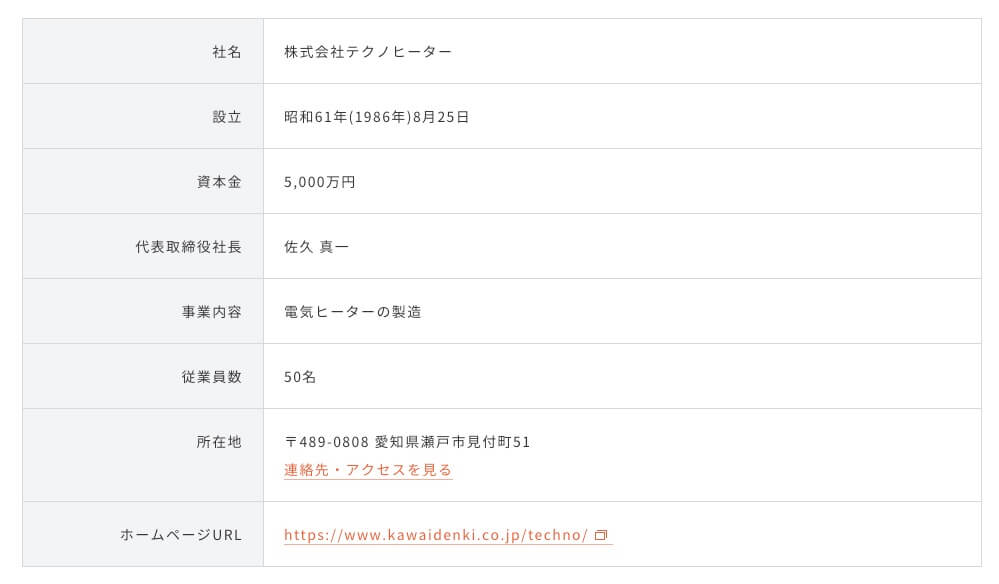Open the 連絡先・アクセスを見る link
This screenshot has width=999, height=584.
(368, 470)
